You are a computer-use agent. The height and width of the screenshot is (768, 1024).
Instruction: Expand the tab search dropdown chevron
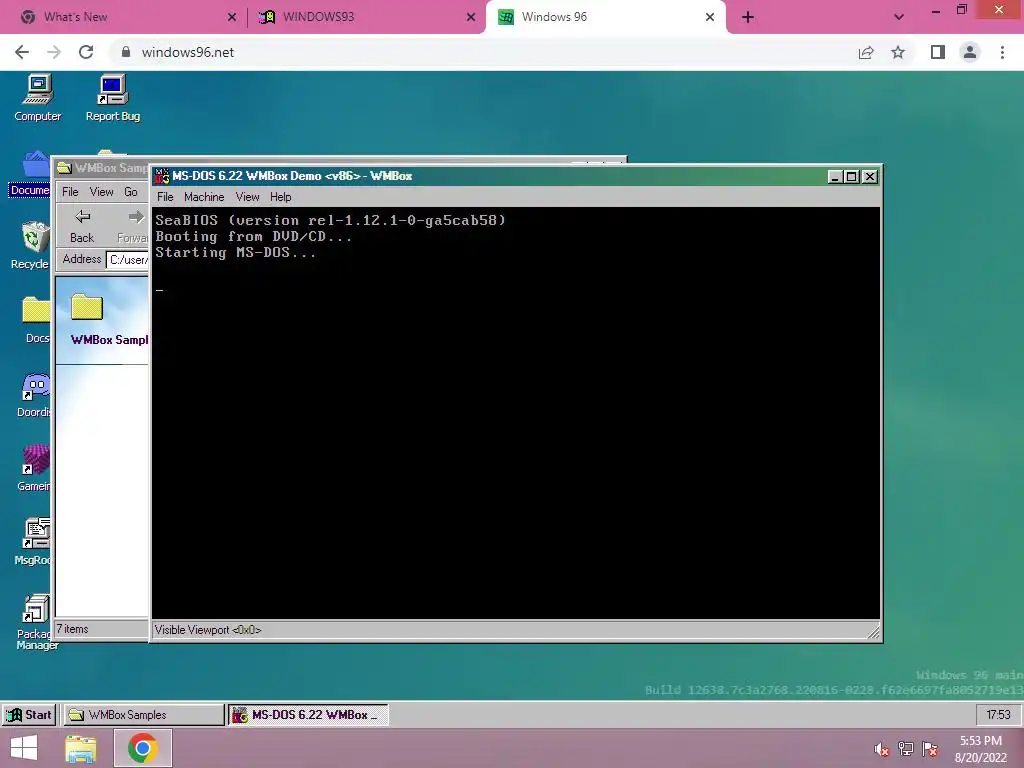pyautogui.click(x=899, y=18)
